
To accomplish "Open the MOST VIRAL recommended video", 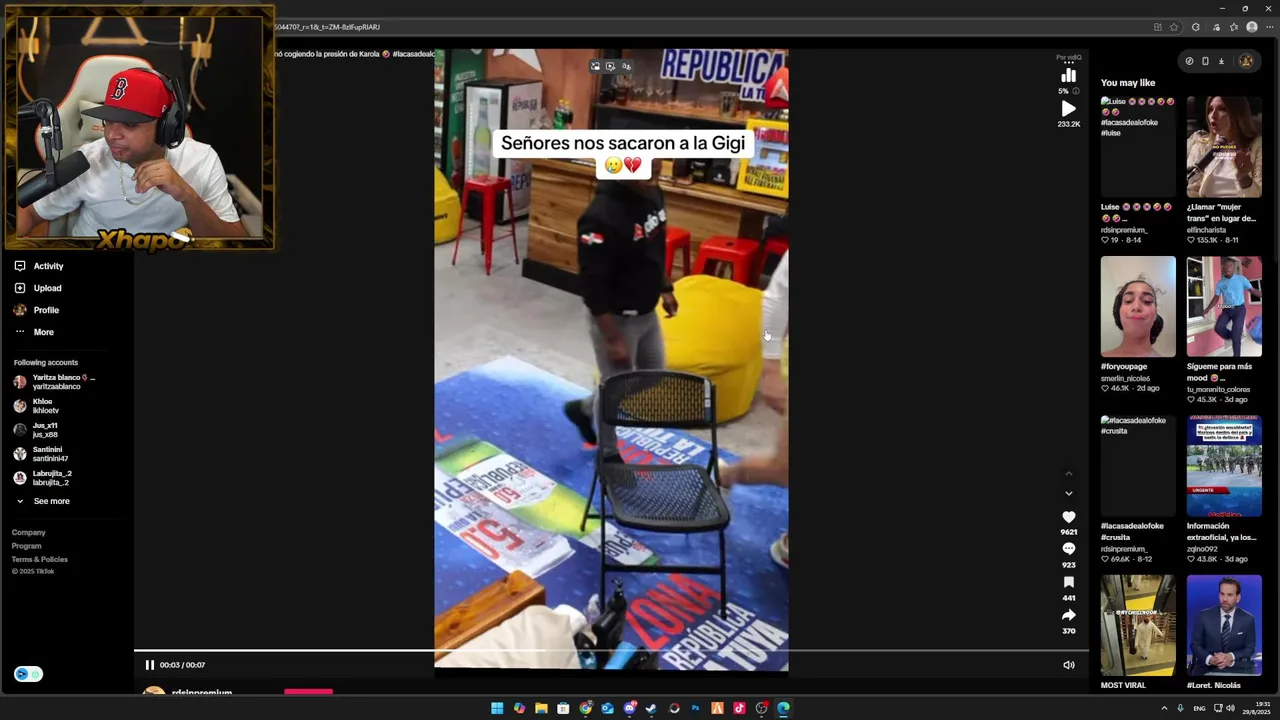I will pyautogui.click(x=1138, y=626).
